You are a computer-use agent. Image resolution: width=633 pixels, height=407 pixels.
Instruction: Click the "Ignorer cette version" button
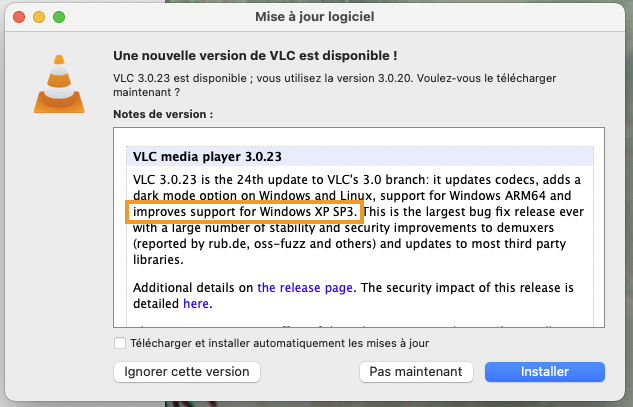187,371
